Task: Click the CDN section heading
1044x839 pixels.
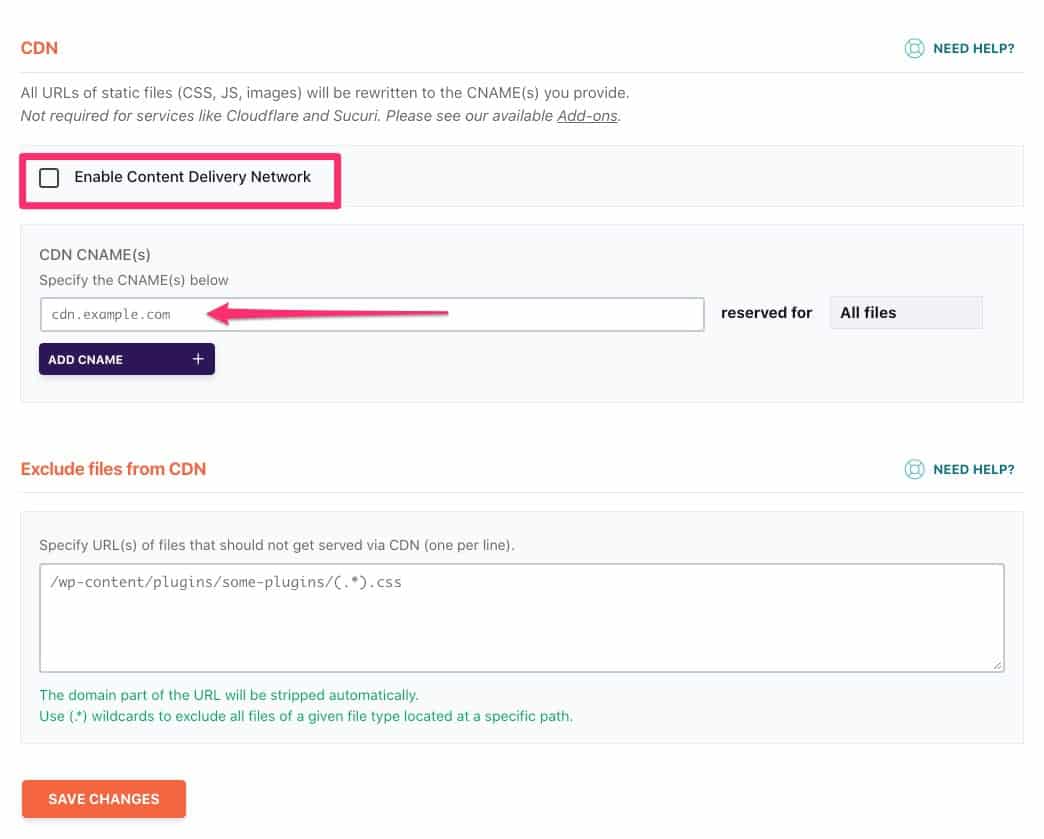Action: [38, 47]
